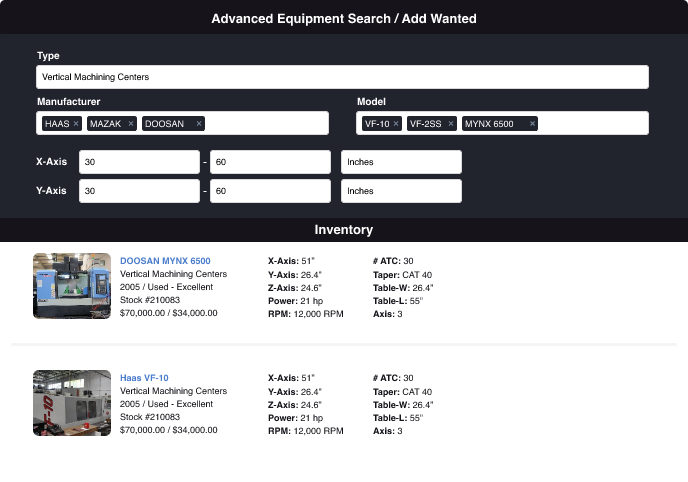The width and height of the screenshot is (688, 482).
Task: Remove the HAAS manufacturer tag
Action: click(x=76, y=124)
